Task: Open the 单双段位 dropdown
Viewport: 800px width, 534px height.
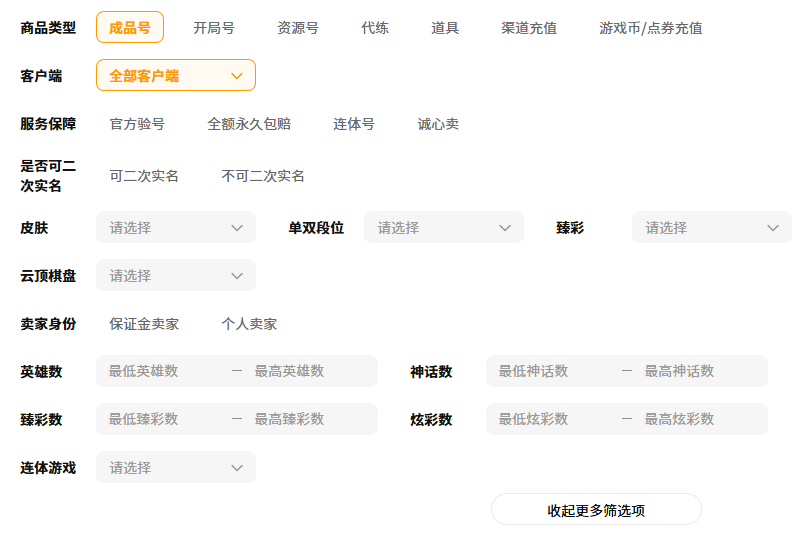Action: click(444, 228)
